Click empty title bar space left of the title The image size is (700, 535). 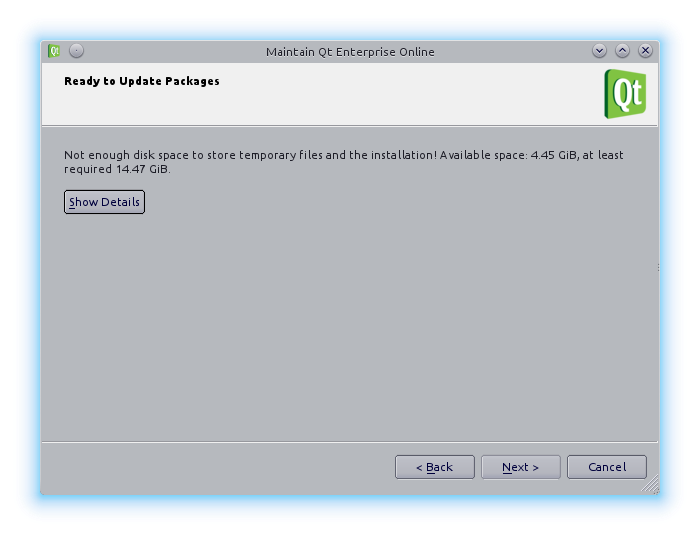coord(170,51)
